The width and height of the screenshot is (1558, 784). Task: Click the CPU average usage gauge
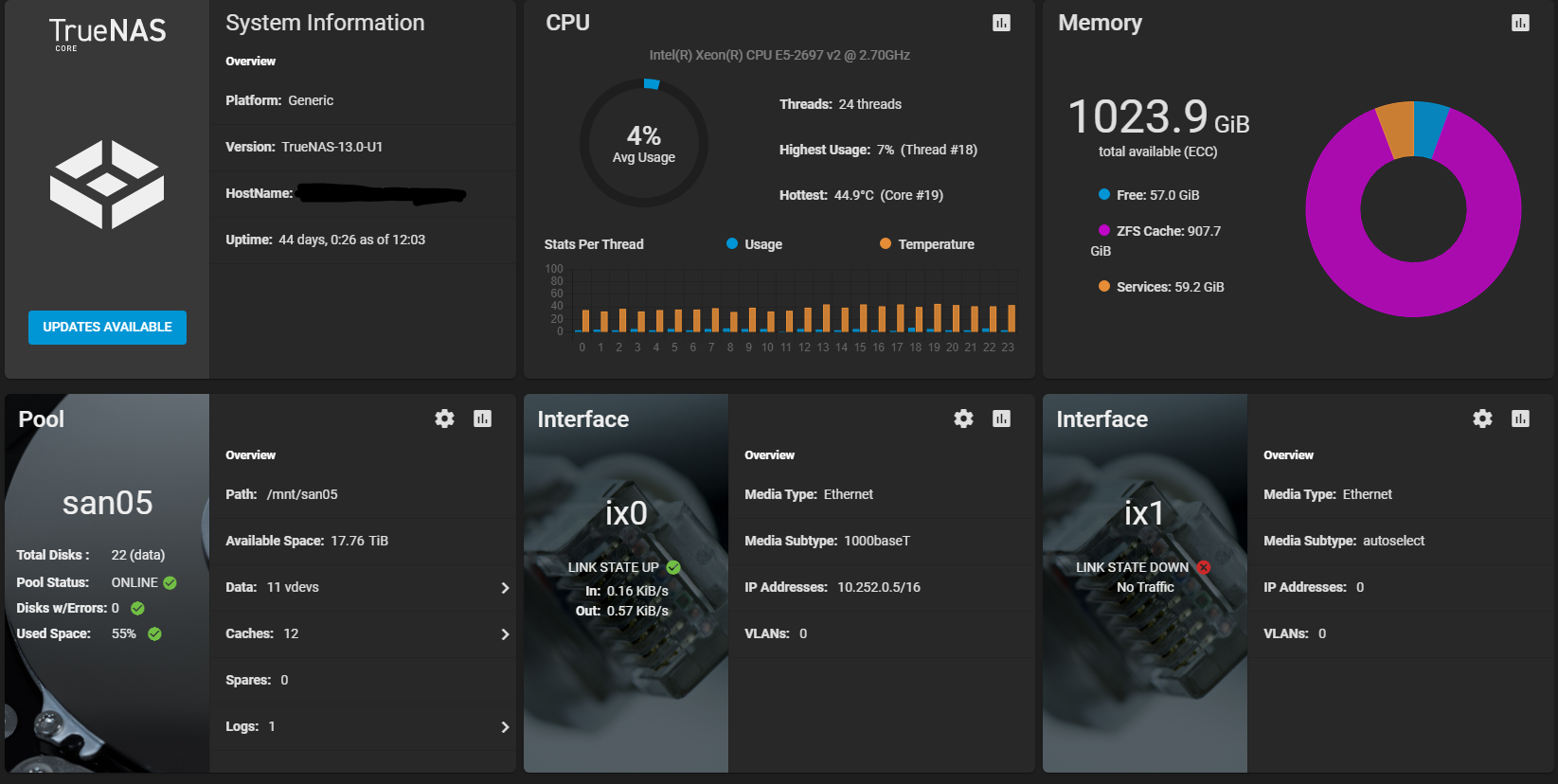644,143
